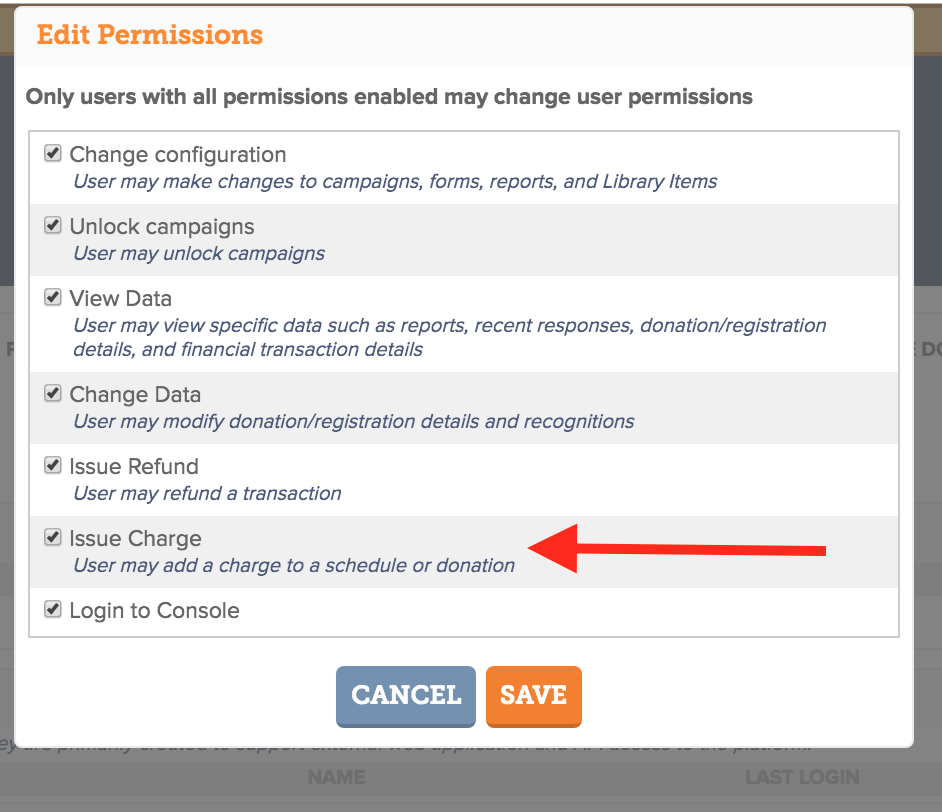The image size is (942, 812).
Task: Click the Edit Permissions dialog title
Action: (150, 35)
